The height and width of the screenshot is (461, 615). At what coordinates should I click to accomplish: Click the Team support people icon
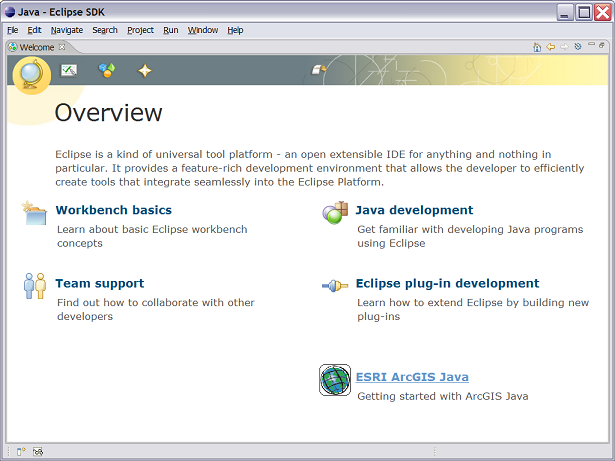35,286
